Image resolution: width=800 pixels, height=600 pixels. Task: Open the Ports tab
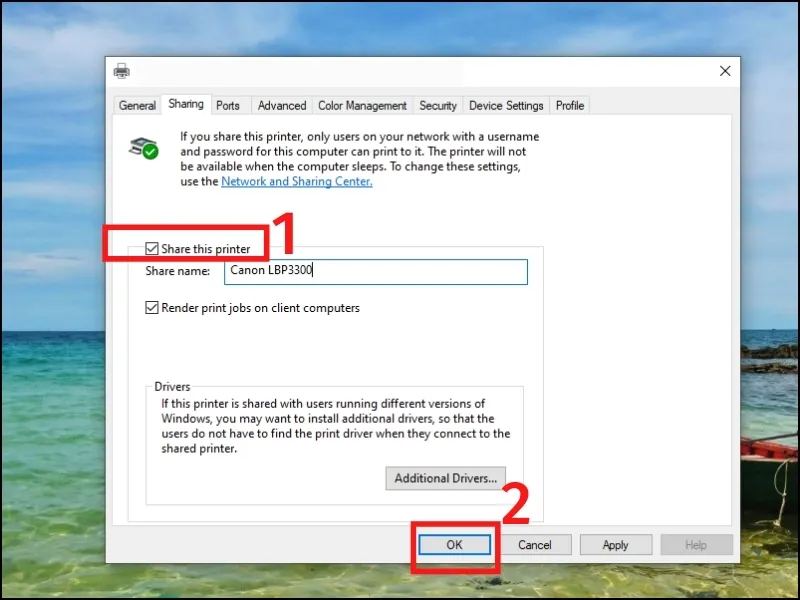(x=228, y=106)
